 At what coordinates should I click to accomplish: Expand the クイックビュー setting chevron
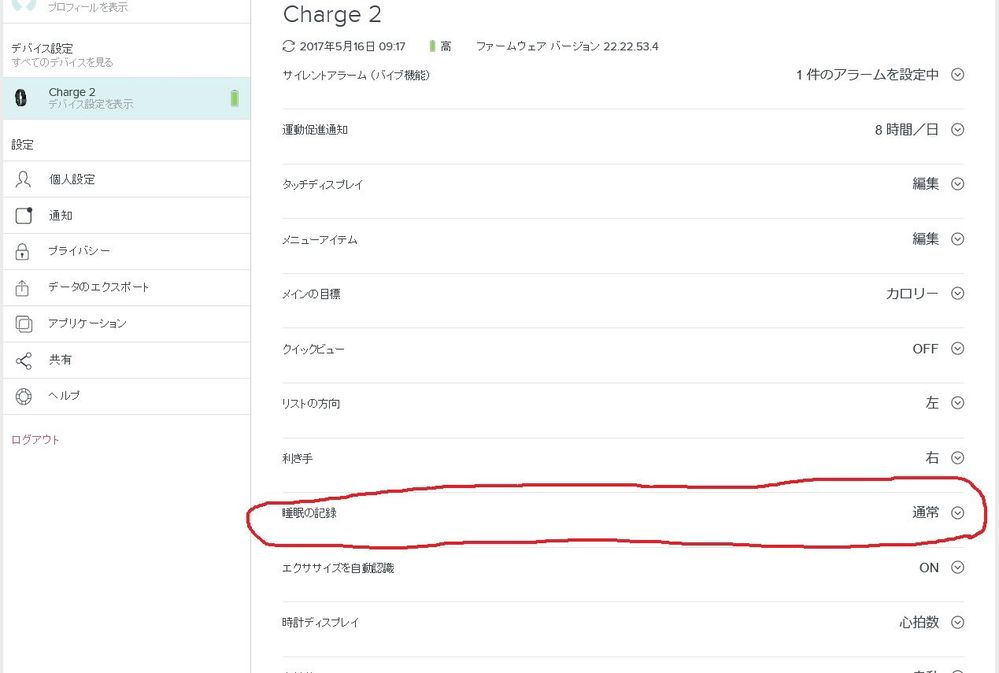tap(957, 348)
